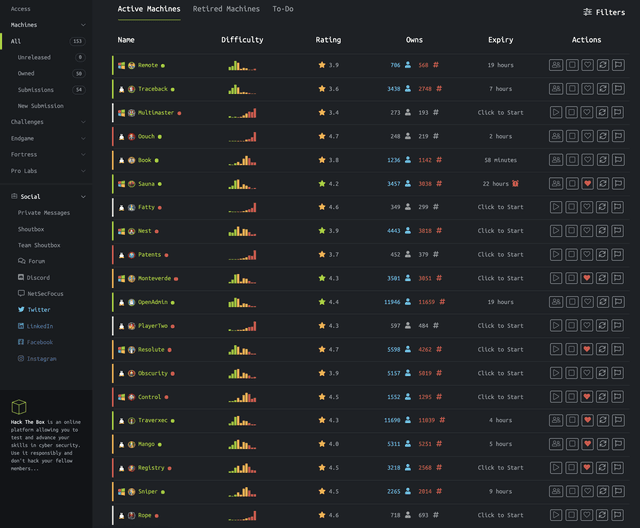Screen dimensions: 640x528
Task: Unfavorite the Sauna machine heart
Action: (588, 184)
